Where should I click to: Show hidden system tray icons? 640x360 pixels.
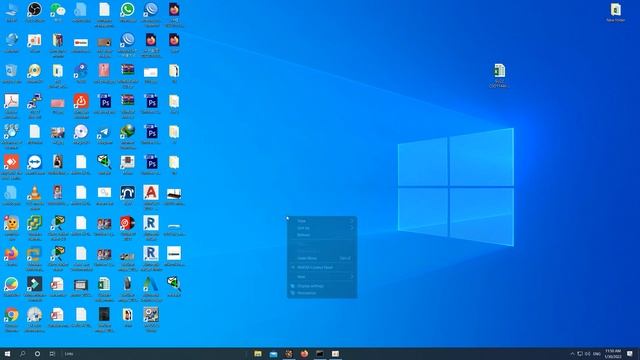(572, 353)
